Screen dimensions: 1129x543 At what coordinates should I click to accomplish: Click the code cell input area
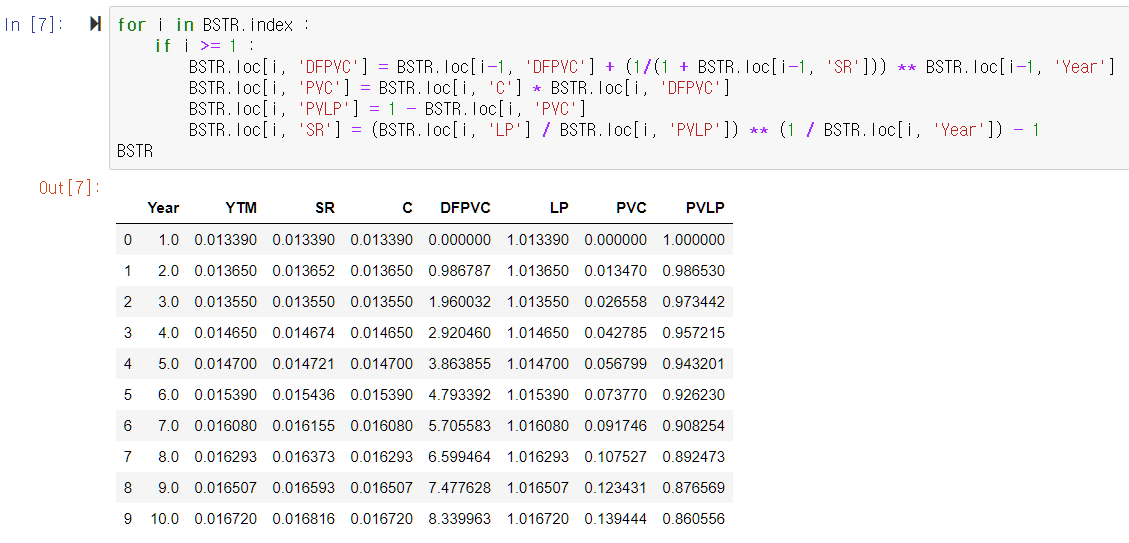pos(619,88)
